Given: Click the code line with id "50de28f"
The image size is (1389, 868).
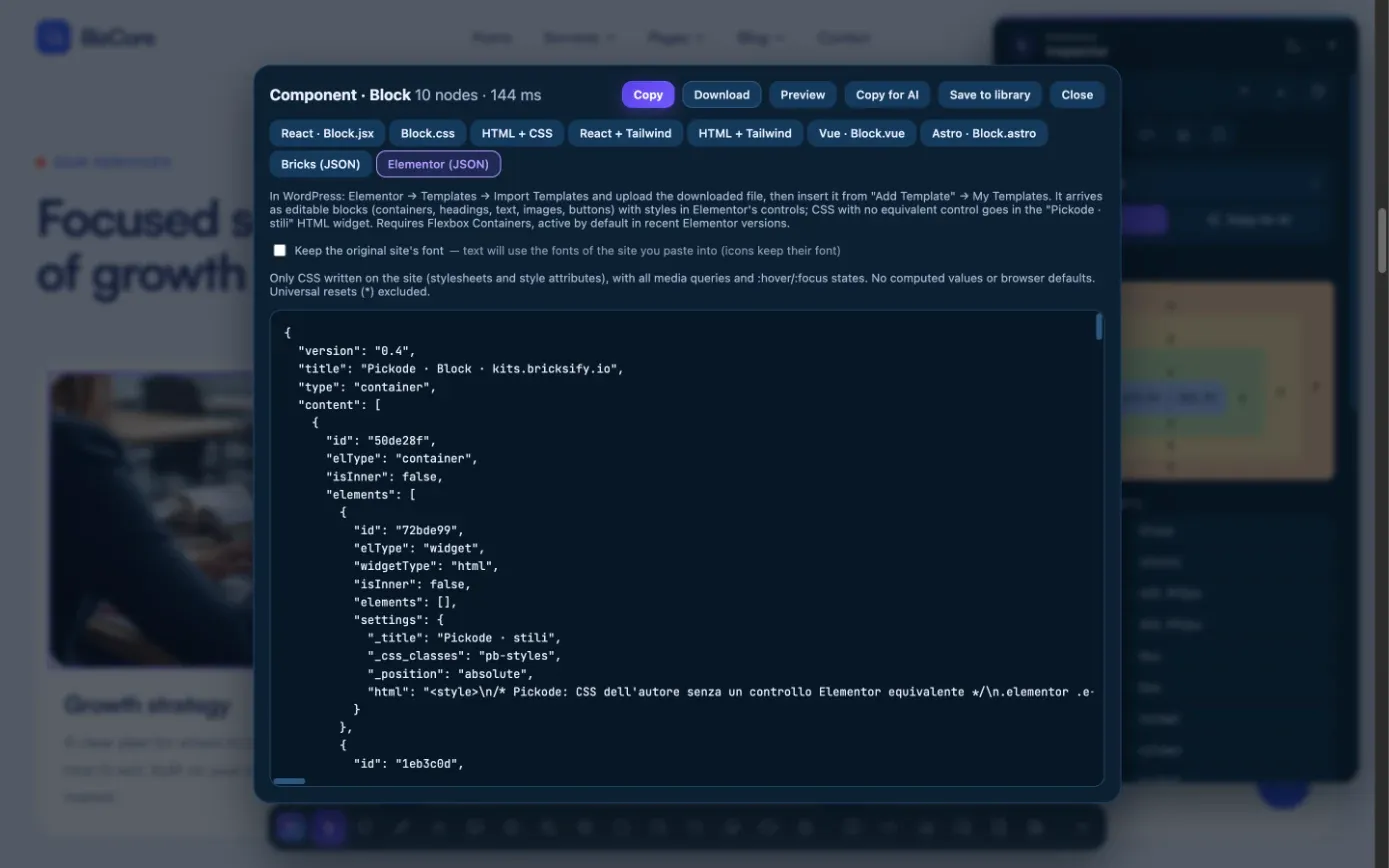Looking at the screenshot, I should [381, 441].
